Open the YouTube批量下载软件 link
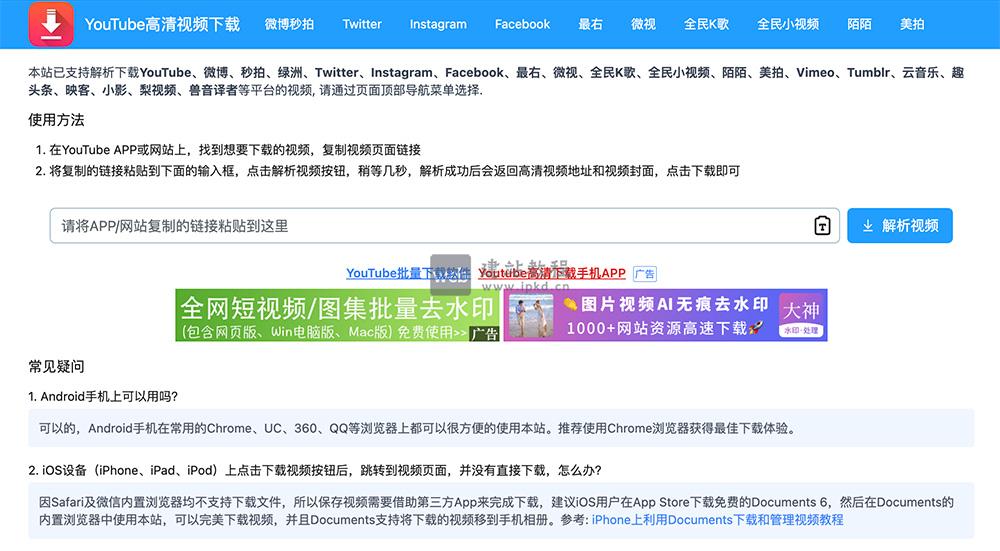Viewport: 1000px width, 551px height. tap(408, 273)
